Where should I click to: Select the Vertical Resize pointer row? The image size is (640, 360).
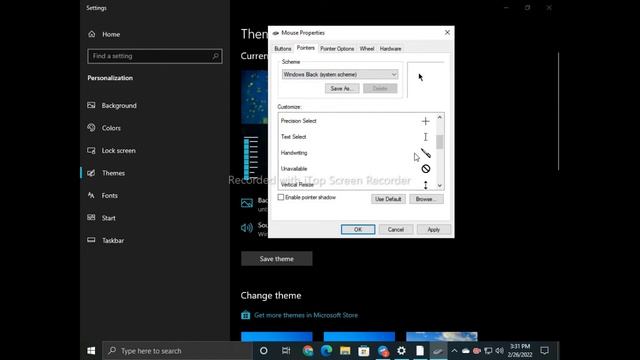[357, 184]
